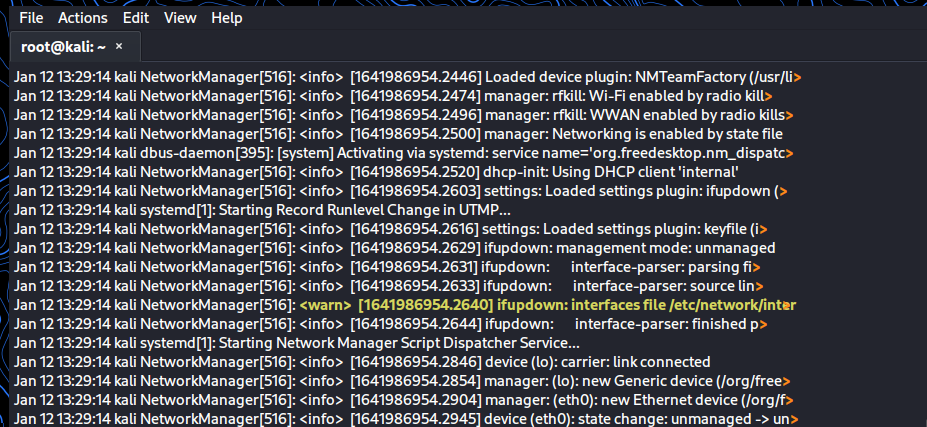927x427 pixels.
Task: Click the device (lo) carrier link connected line
Action: (x=400, y=362)
